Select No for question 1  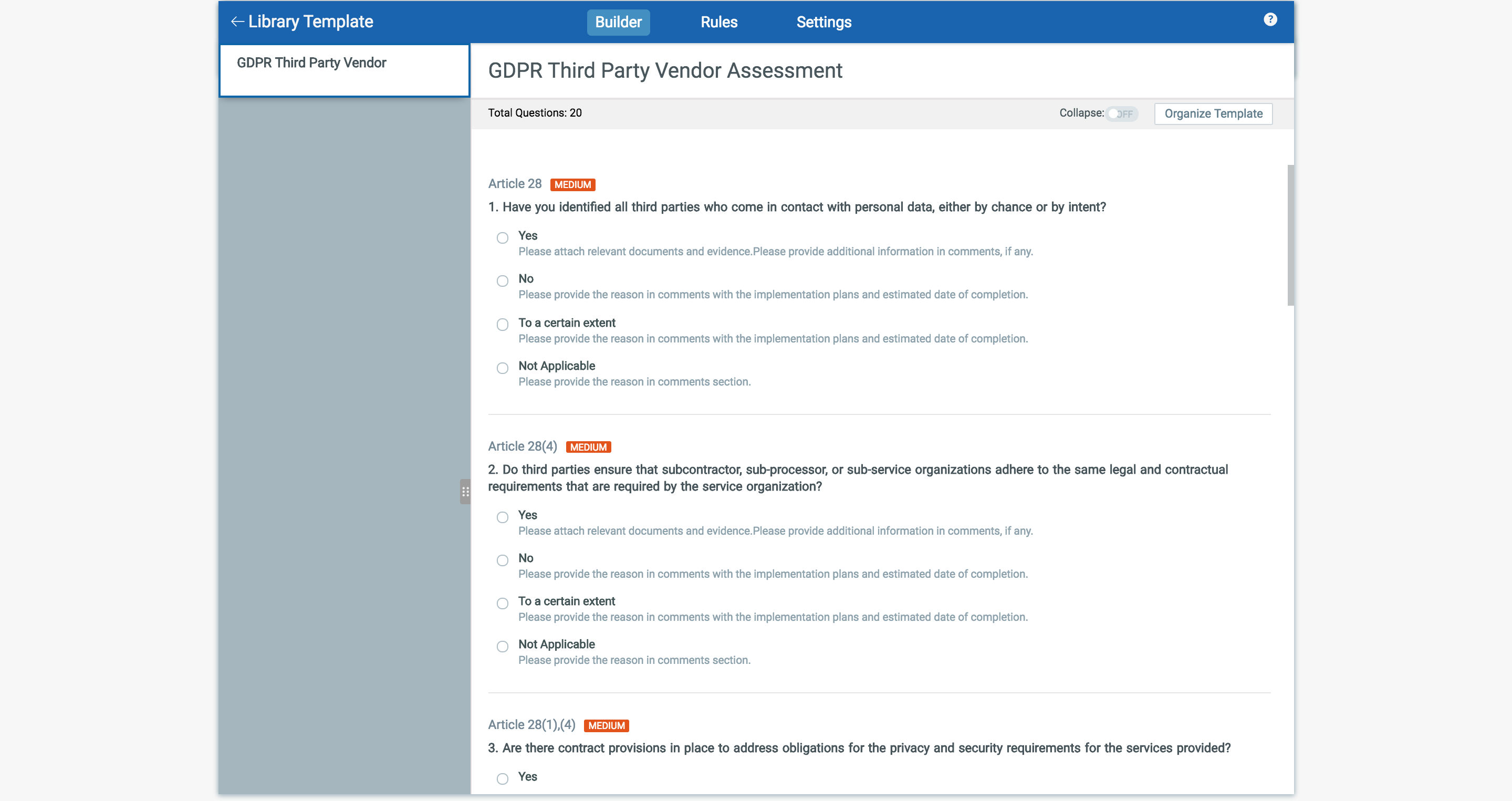point(503,281)
